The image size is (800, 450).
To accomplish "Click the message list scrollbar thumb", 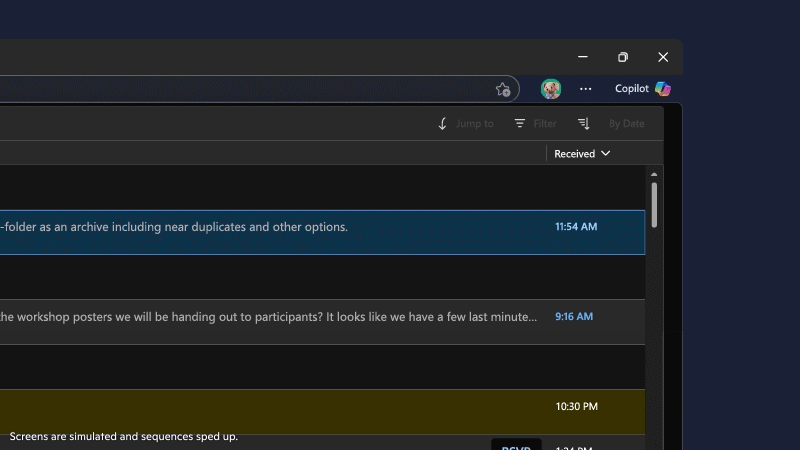I will (x=654, y=204).
